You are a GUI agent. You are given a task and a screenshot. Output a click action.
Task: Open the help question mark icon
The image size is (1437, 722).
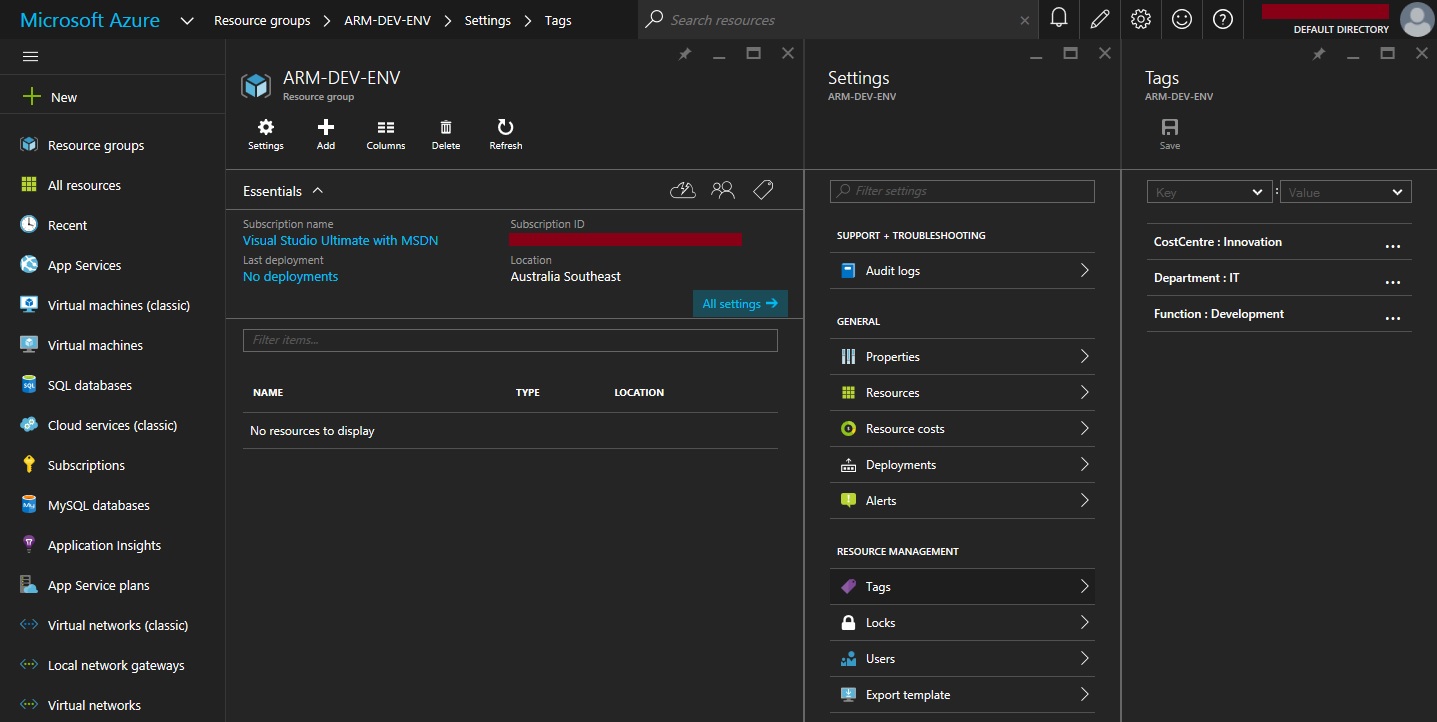[1222, 19]
